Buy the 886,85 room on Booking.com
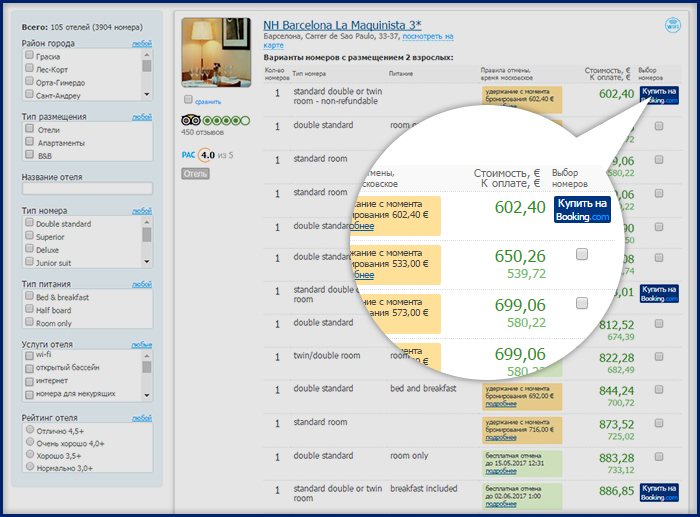 click(x=659, y=492)
